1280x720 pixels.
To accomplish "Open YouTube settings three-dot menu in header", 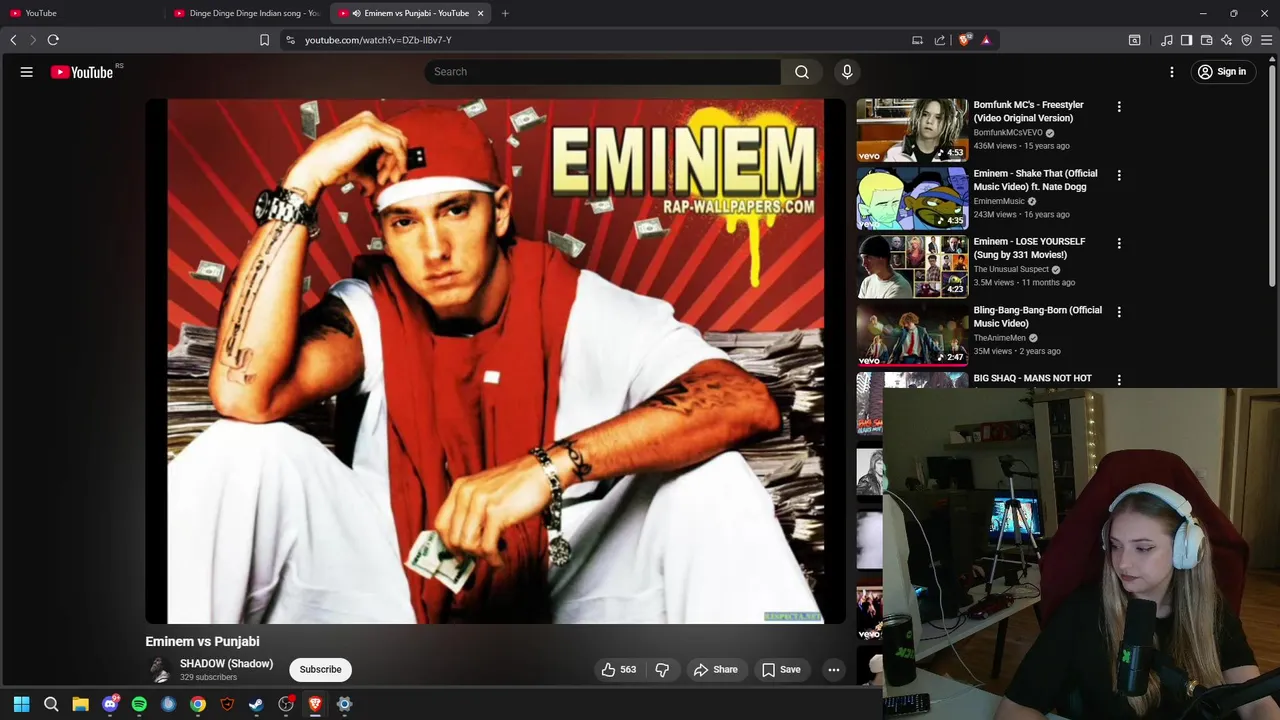I will pyautogui.click(x=1172, y=72).
